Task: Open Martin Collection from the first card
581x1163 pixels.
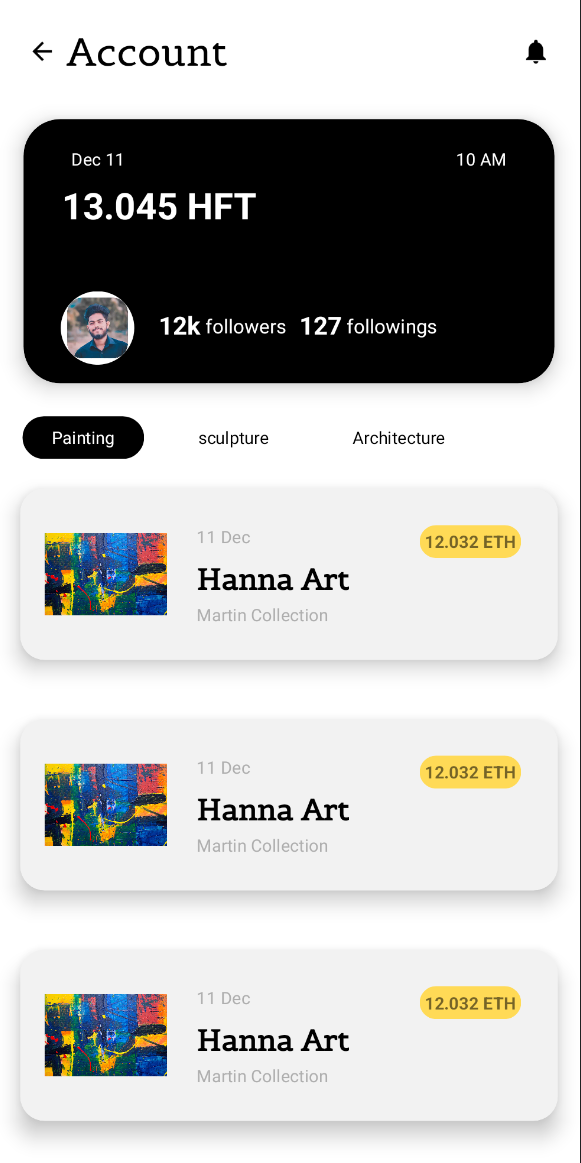Action: (x=262, y=615)
